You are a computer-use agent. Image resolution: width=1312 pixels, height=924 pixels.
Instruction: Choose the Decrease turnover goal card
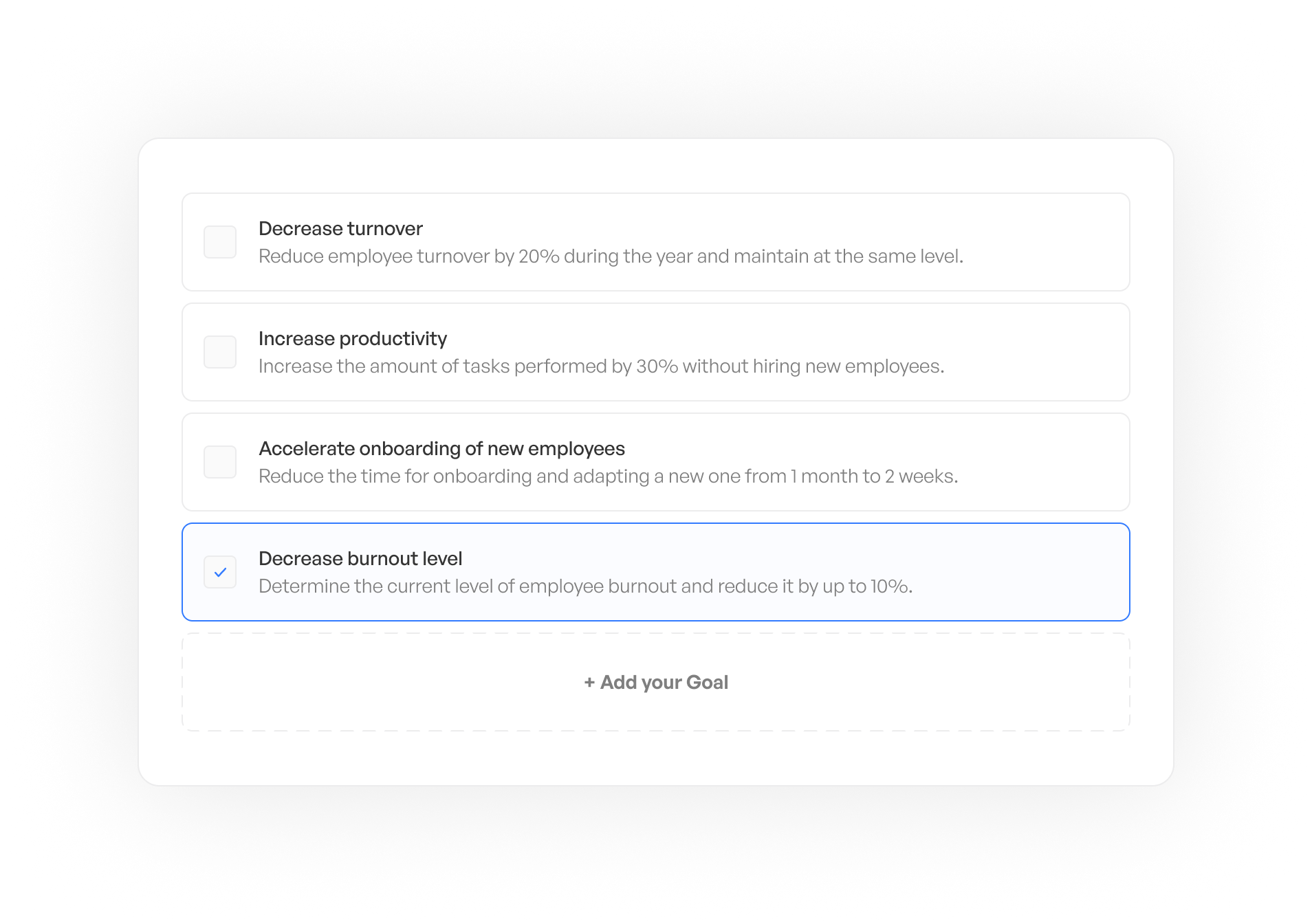[656, 242]
